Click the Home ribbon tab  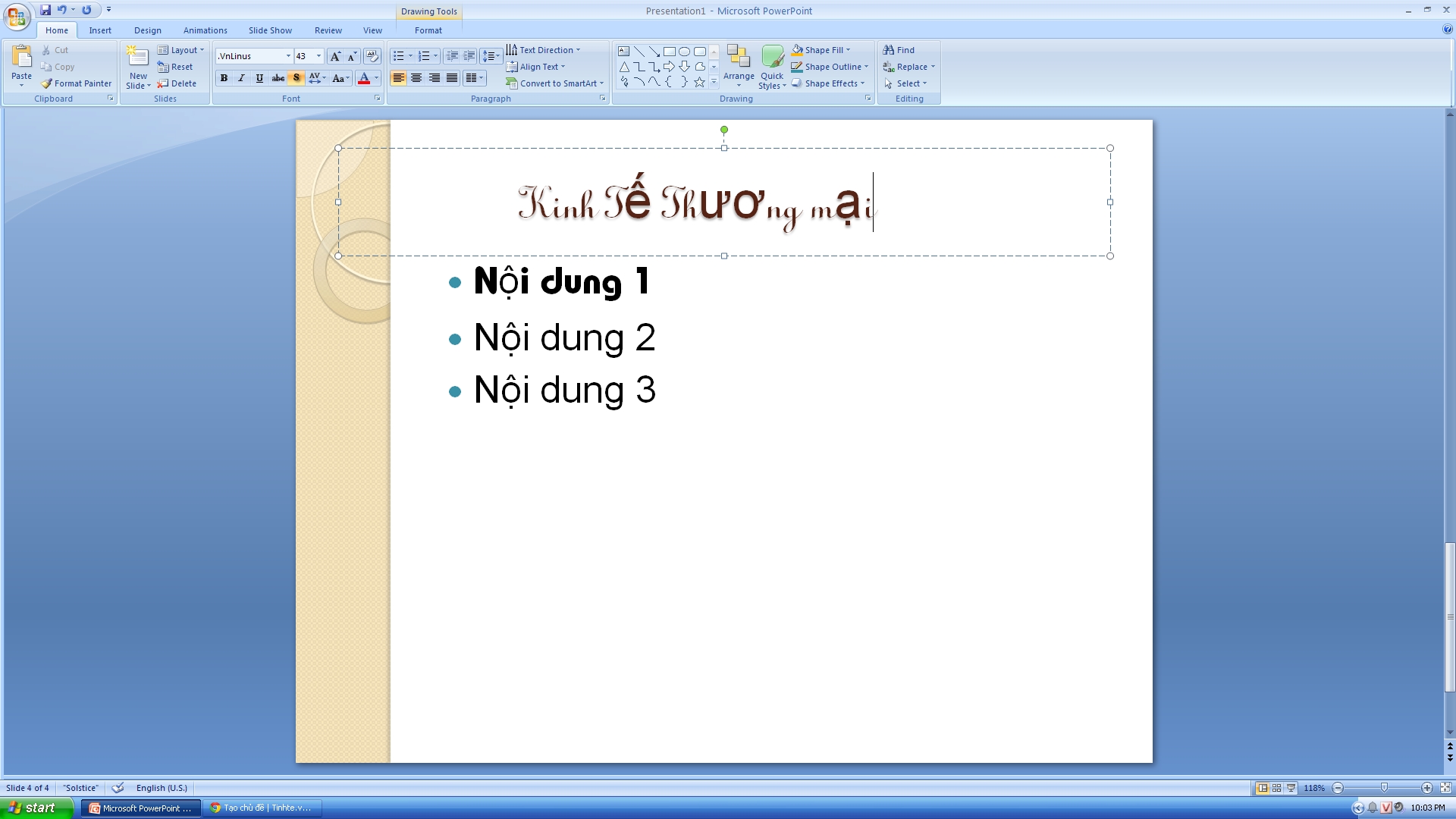pyautogui.click(x=56, y=30)
